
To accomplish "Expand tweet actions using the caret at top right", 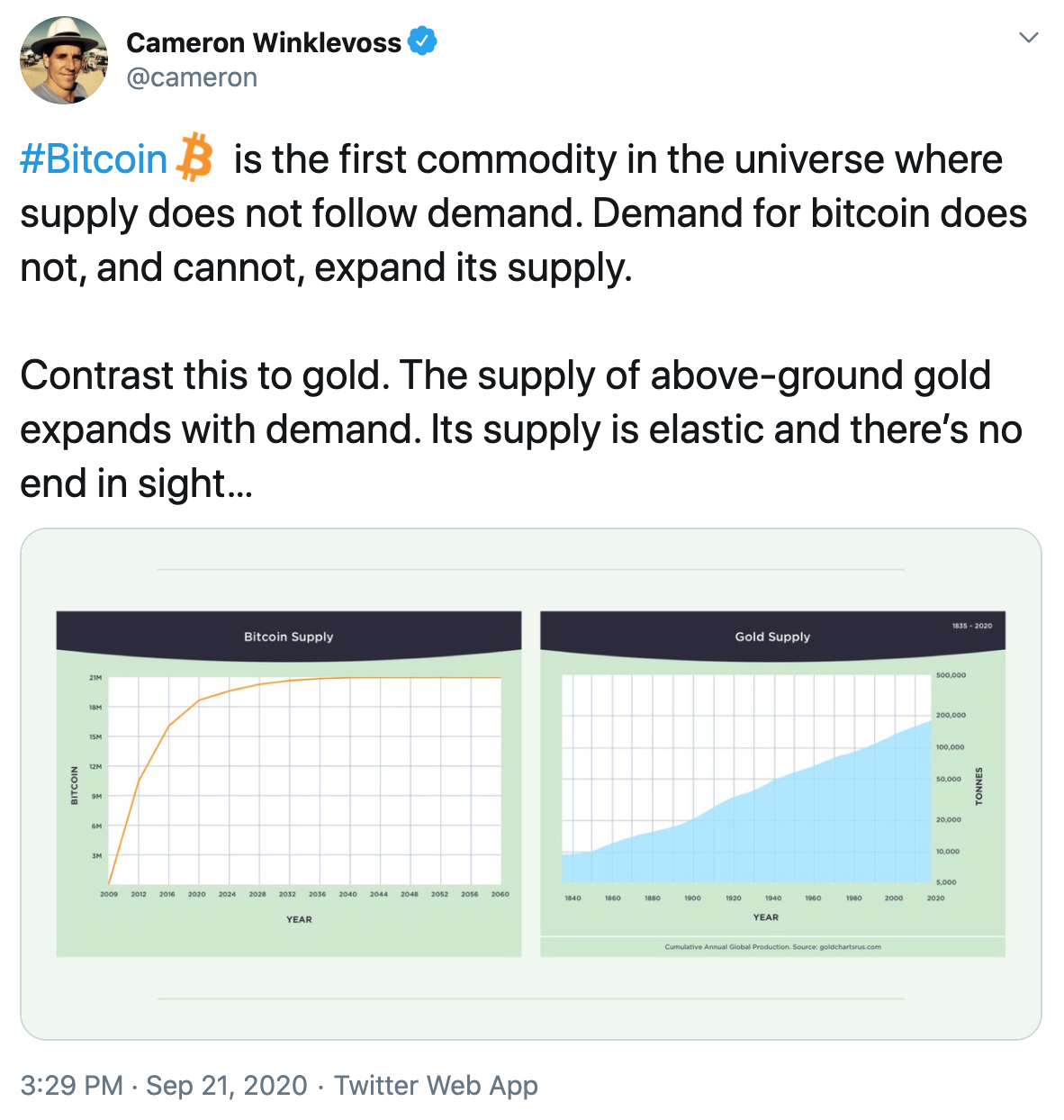I will 1028,36.
